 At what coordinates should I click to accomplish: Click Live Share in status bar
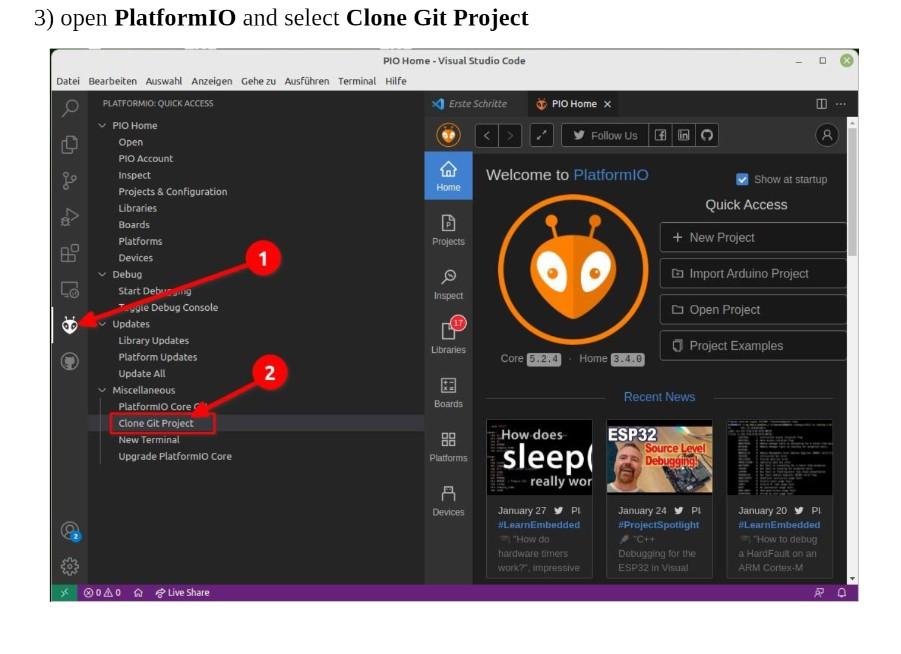[182, 593]
